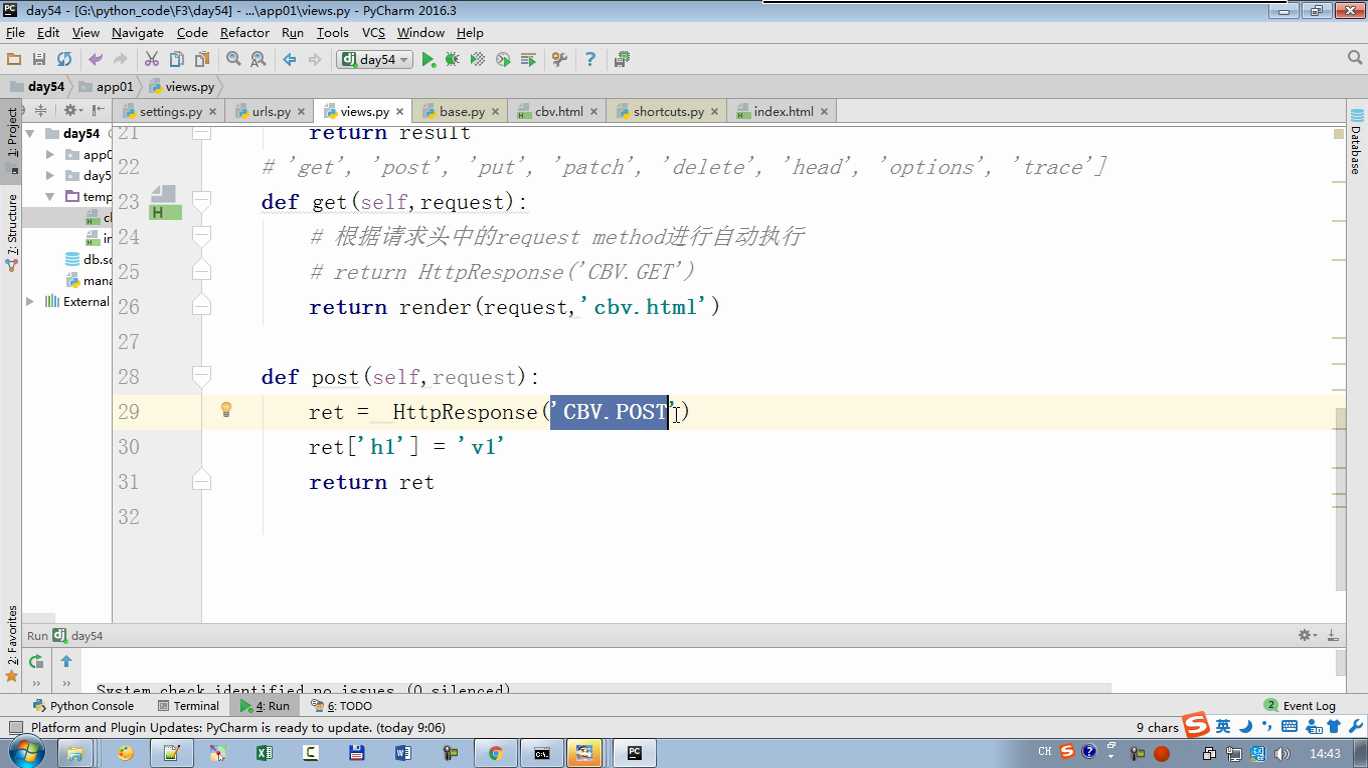Image resolution: width=1368 pixels, height=768 pixels.
Task: Select manage.py in project tree
Action: point(89,280)
